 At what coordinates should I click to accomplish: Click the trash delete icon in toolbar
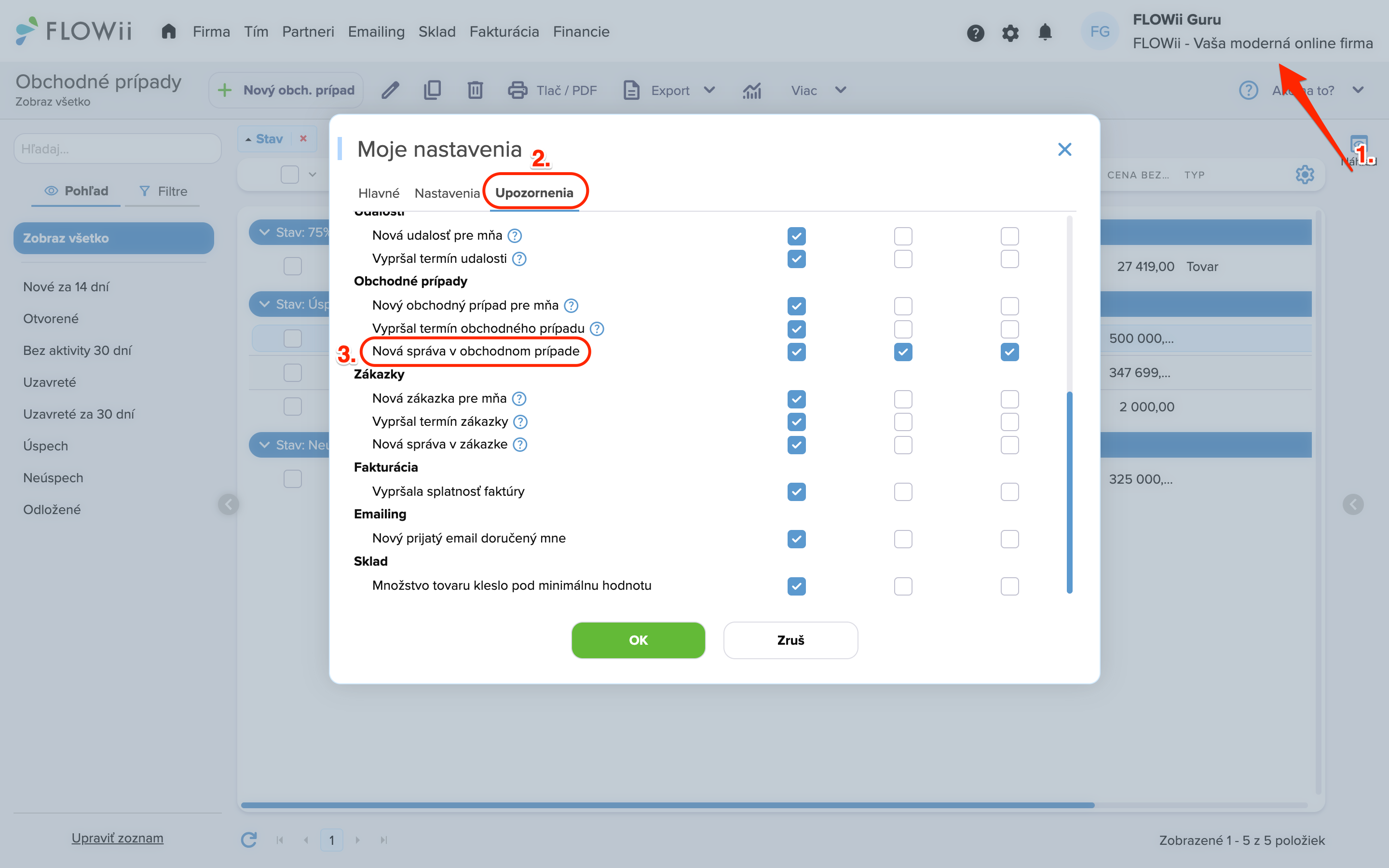(x=475, y=90)
